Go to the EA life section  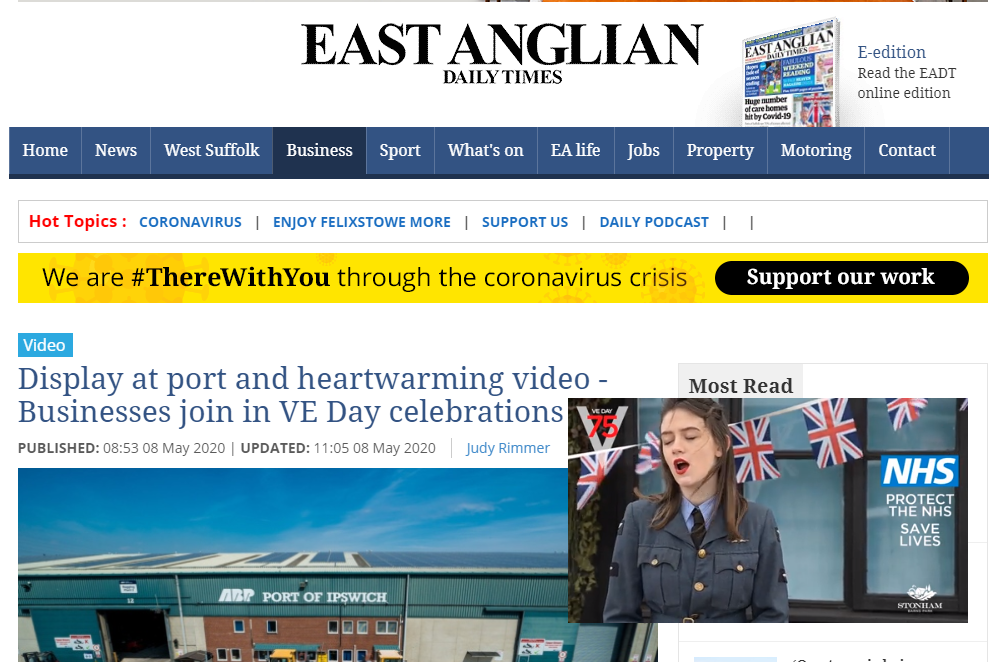point(575,151)
